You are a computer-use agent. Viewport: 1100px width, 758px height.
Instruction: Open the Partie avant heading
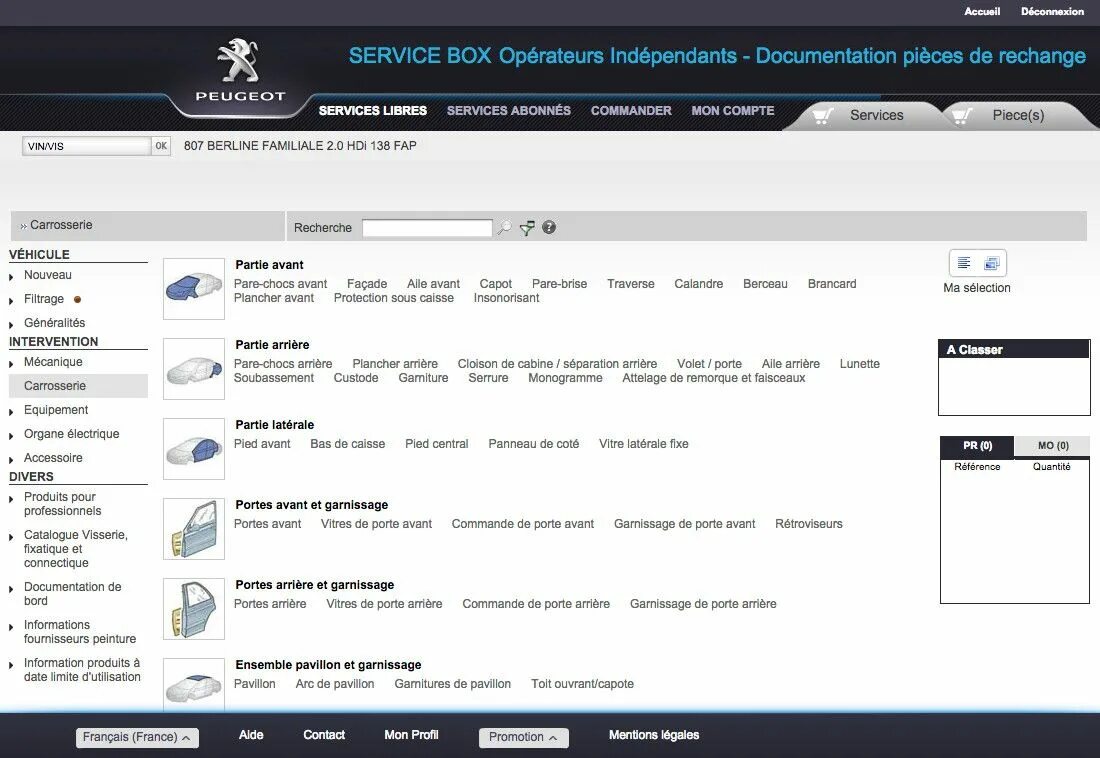269,265
